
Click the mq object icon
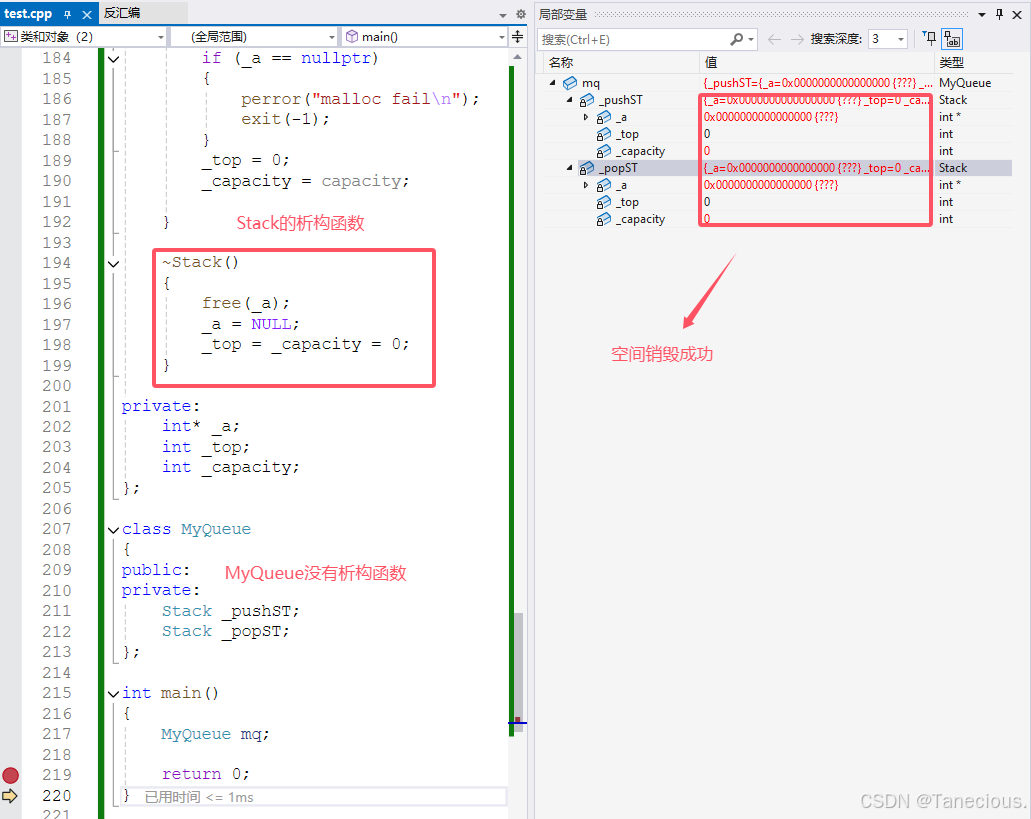[x=570, y=83]
